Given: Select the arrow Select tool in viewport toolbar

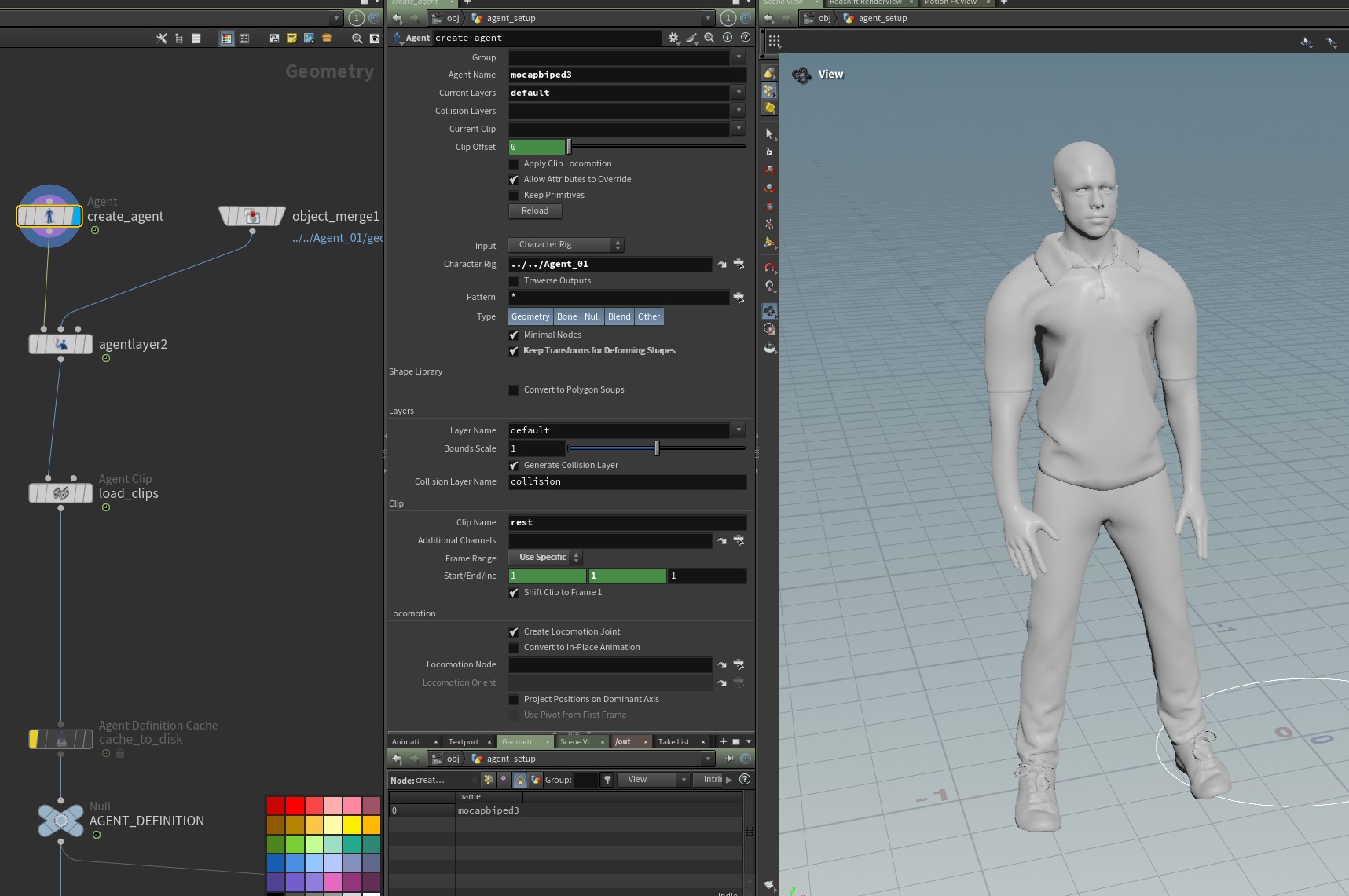Looking at the screenshot, I should 769,133.
